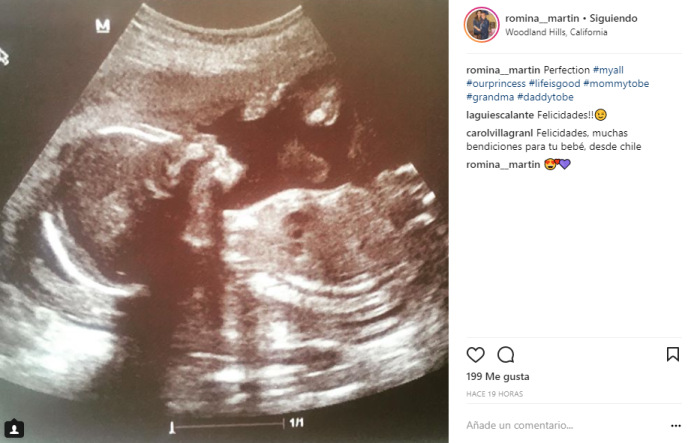
Task: Open the HACE 19 HORAS timestamp
Action: (495, 394)
